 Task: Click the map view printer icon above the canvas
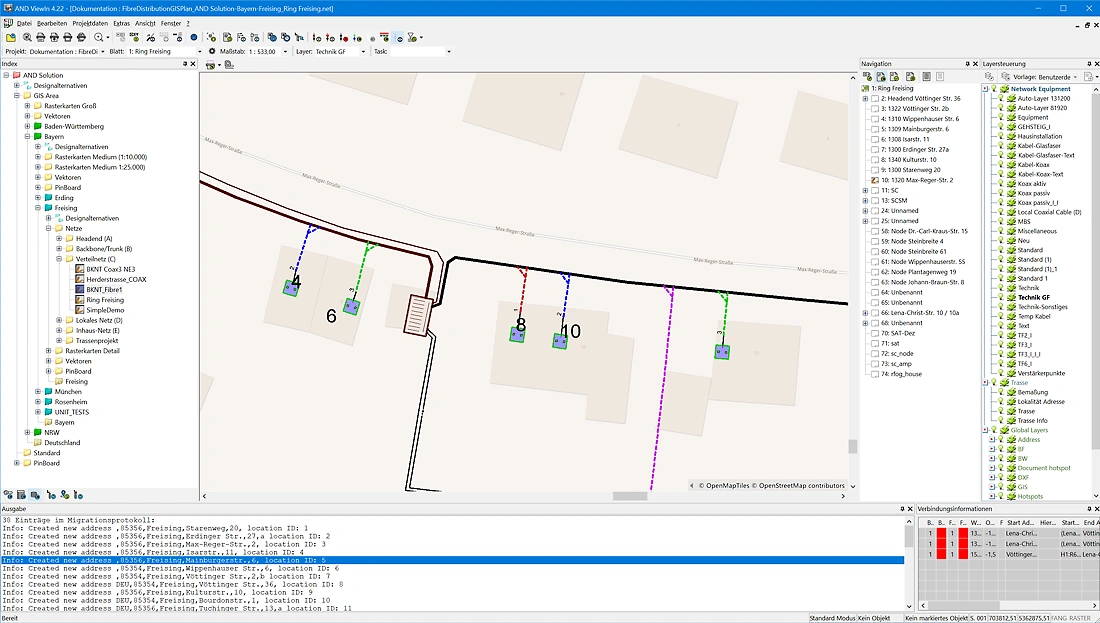(x=210, y=65)
